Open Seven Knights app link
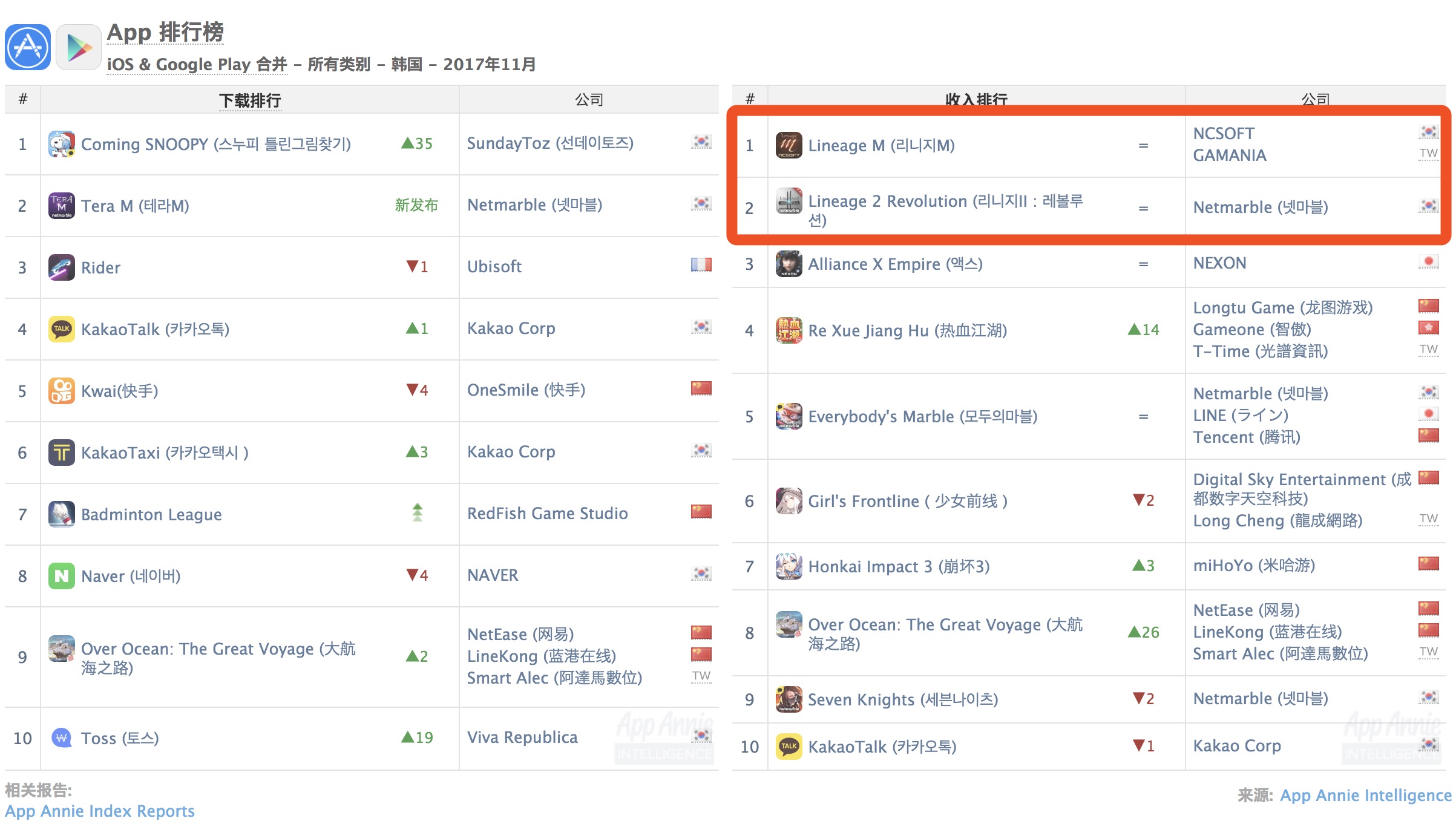Viewport: 1456px width, 824px height. (903, 699)
